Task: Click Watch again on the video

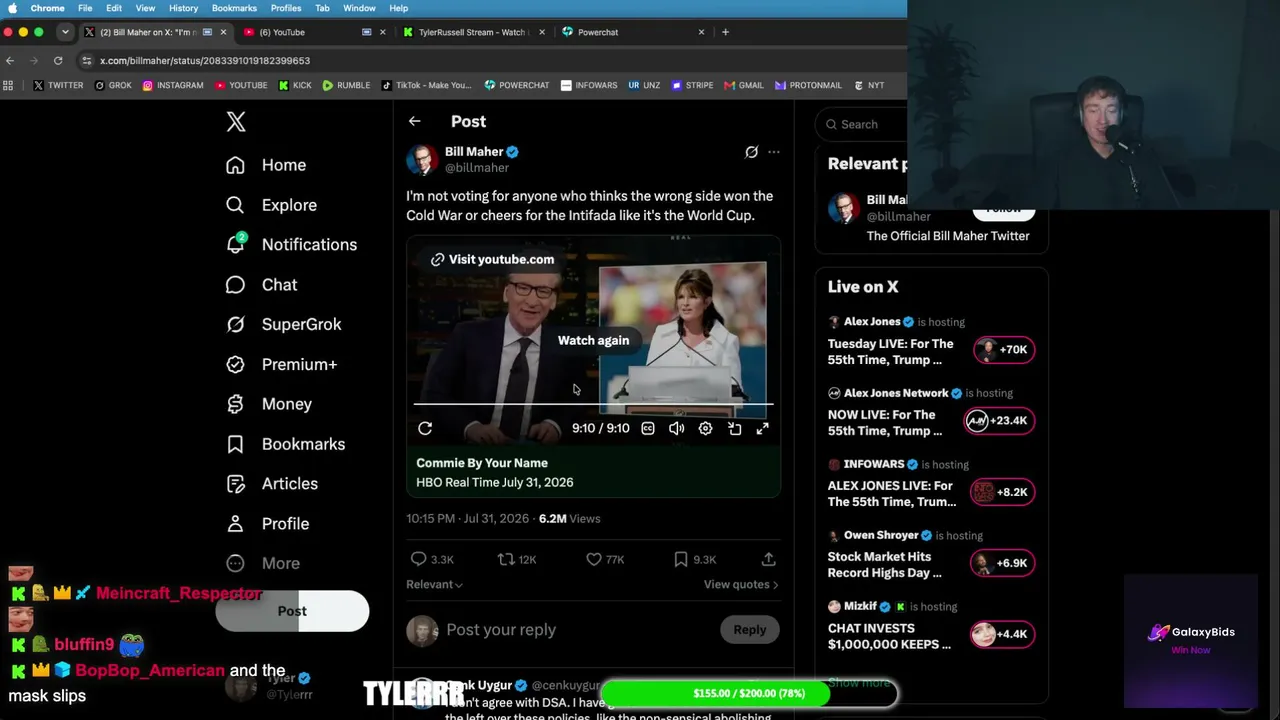Action: 593,340
